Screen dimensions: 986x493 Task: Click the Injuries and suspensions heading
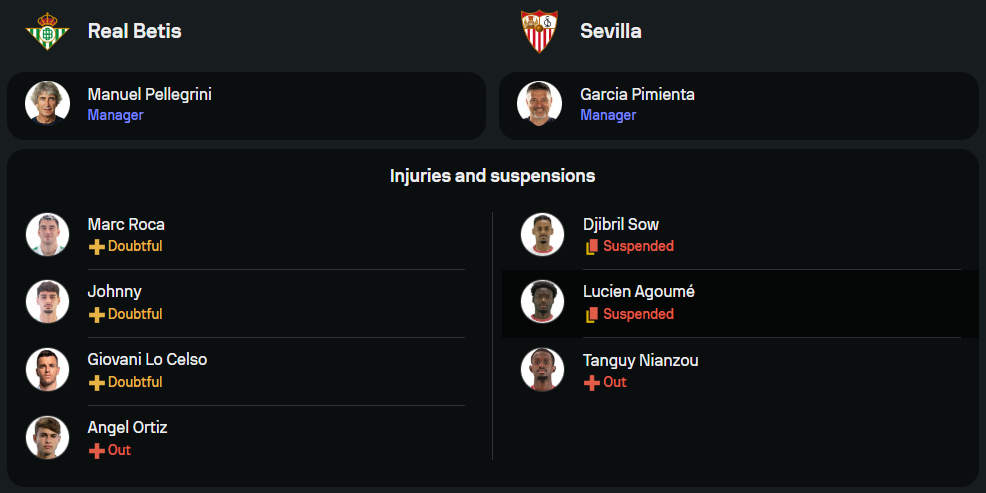492,176
